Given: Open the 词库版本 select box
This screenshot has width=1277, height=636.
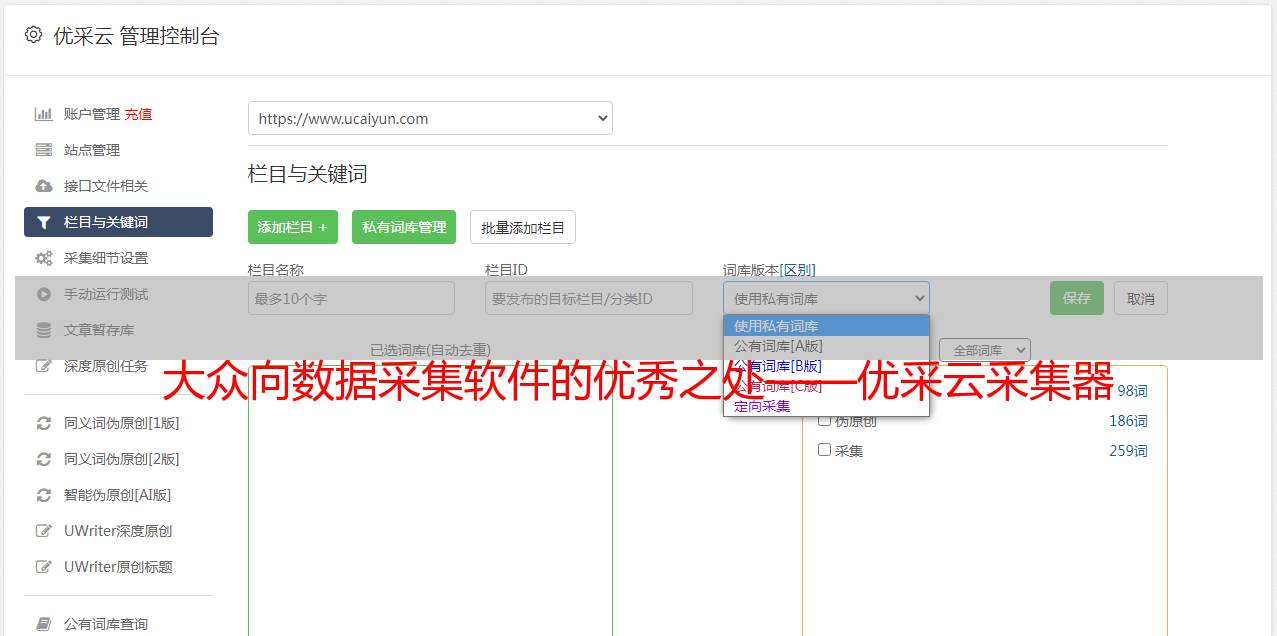Looking at the screenshot, I should pos(826,298).
